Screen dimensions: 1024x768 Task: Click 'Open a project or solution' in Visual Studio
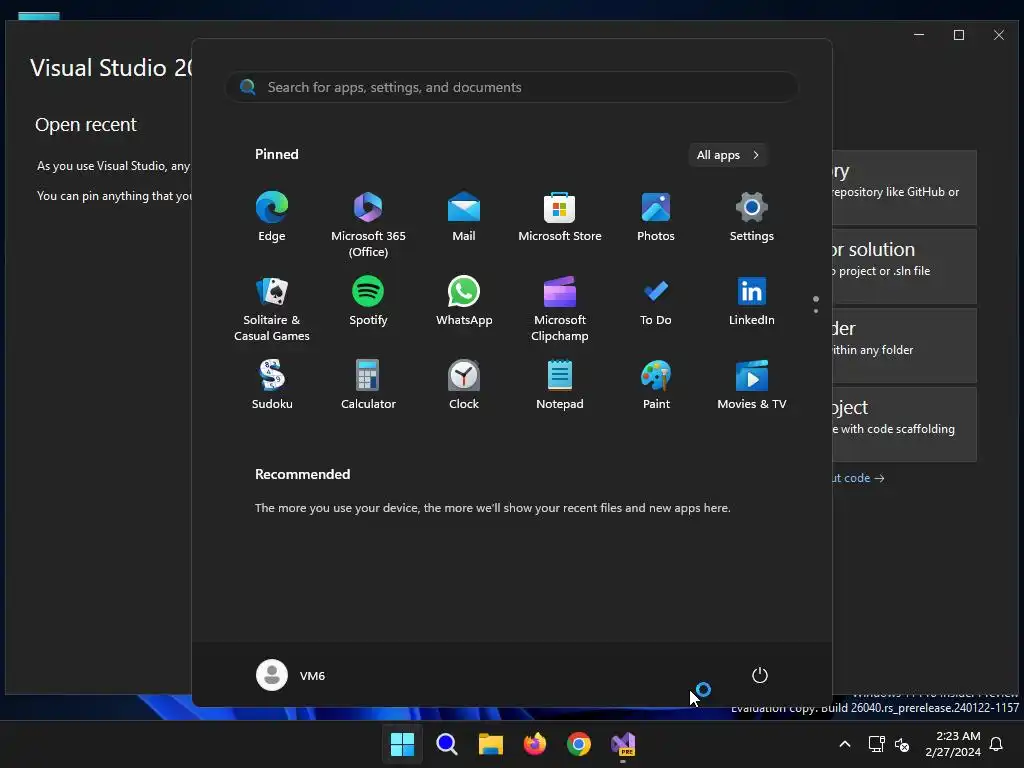click(904, 266)
